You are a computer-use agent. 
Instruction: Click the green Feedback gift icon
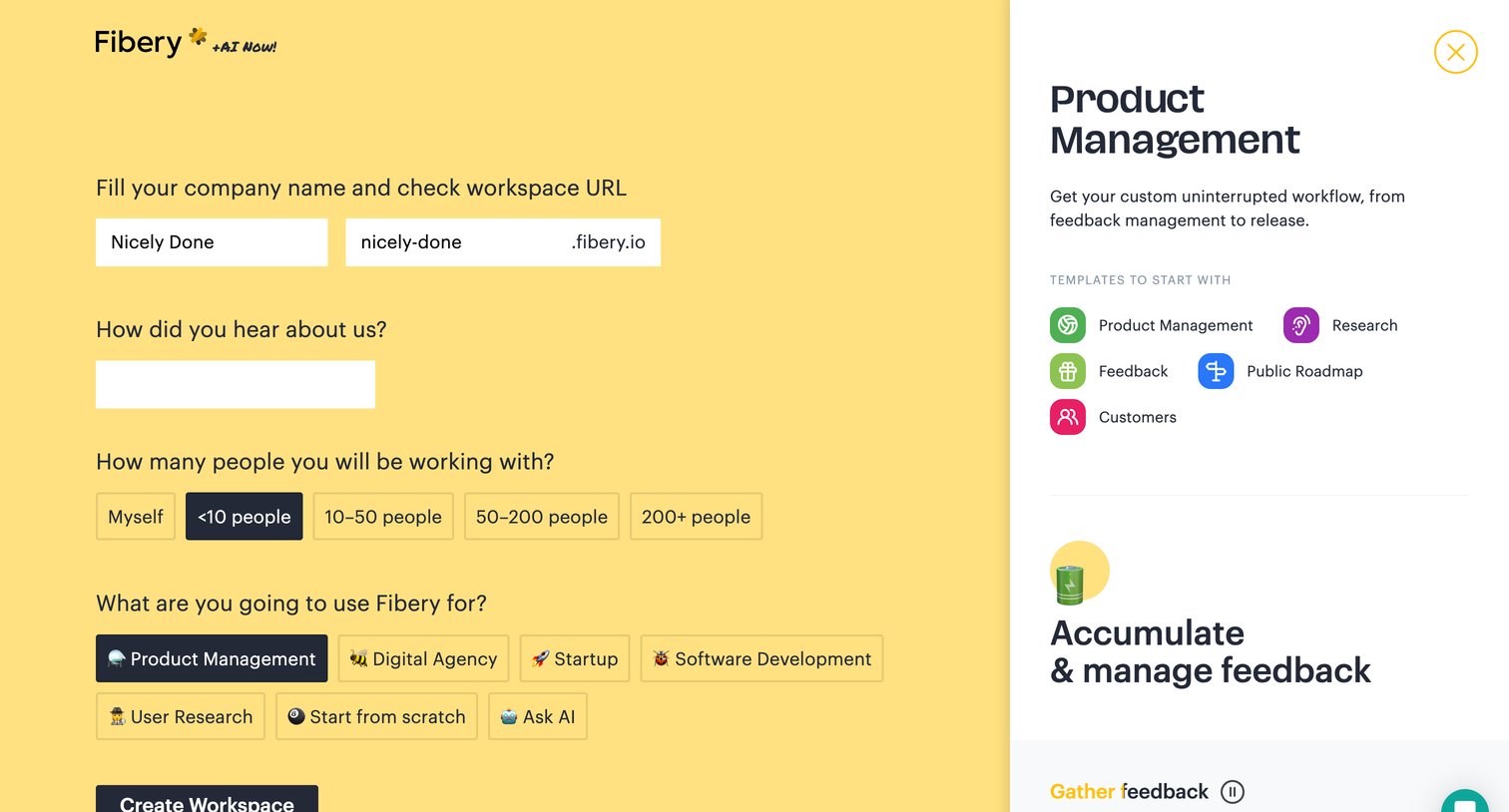1068,371
